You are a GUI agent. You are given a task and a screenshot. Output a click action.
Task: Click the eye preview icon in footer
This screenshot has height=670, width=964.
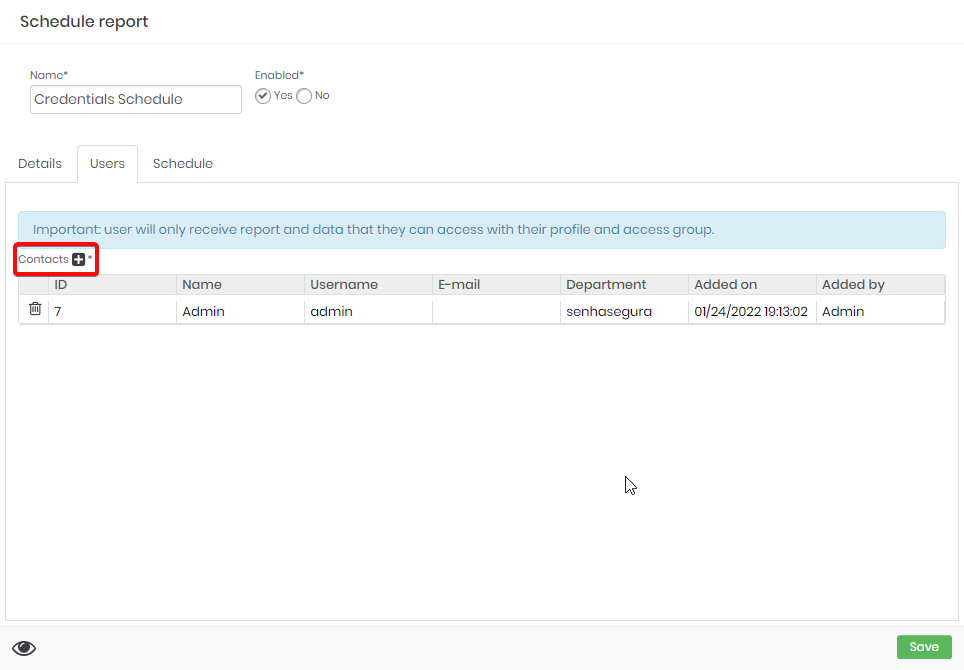(x=24, y=648)
